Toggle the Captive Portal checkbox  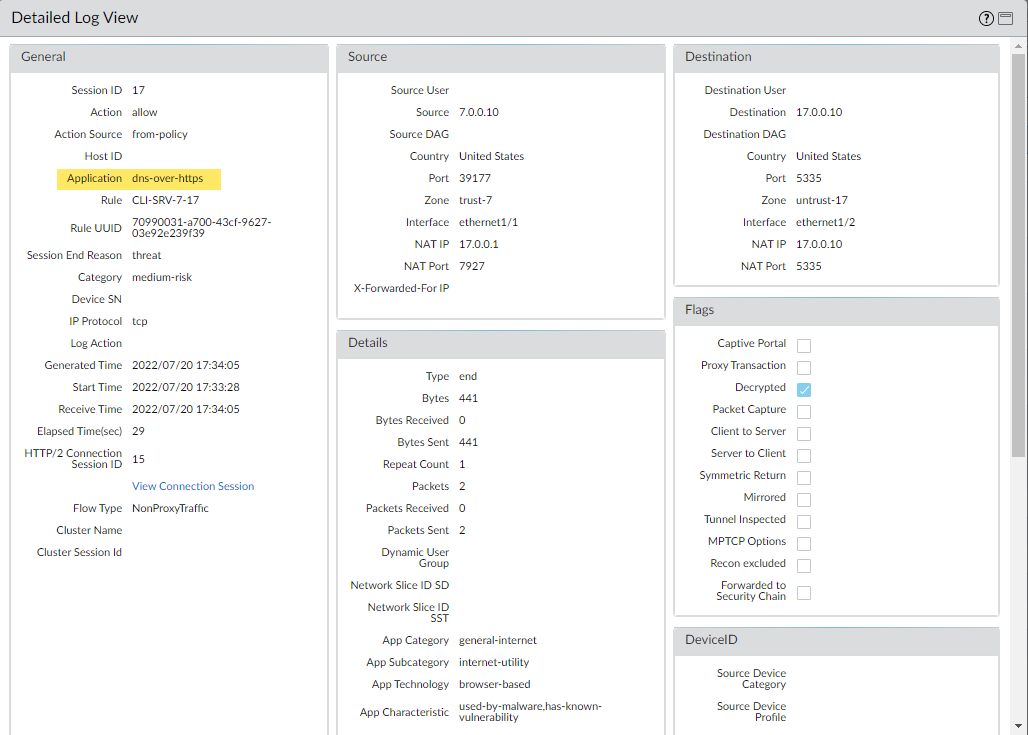(x=804, y=345)
